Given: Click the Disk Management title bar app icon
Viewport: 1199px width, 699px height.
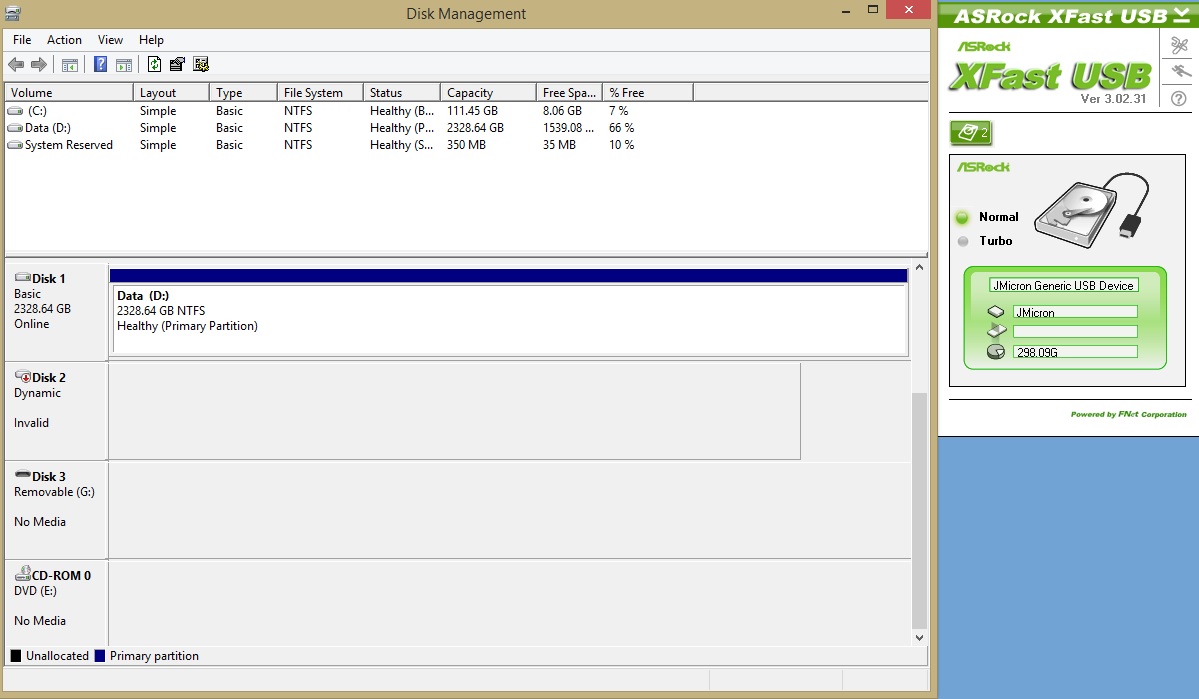Looking at the screenshot, I should (12, 13).
